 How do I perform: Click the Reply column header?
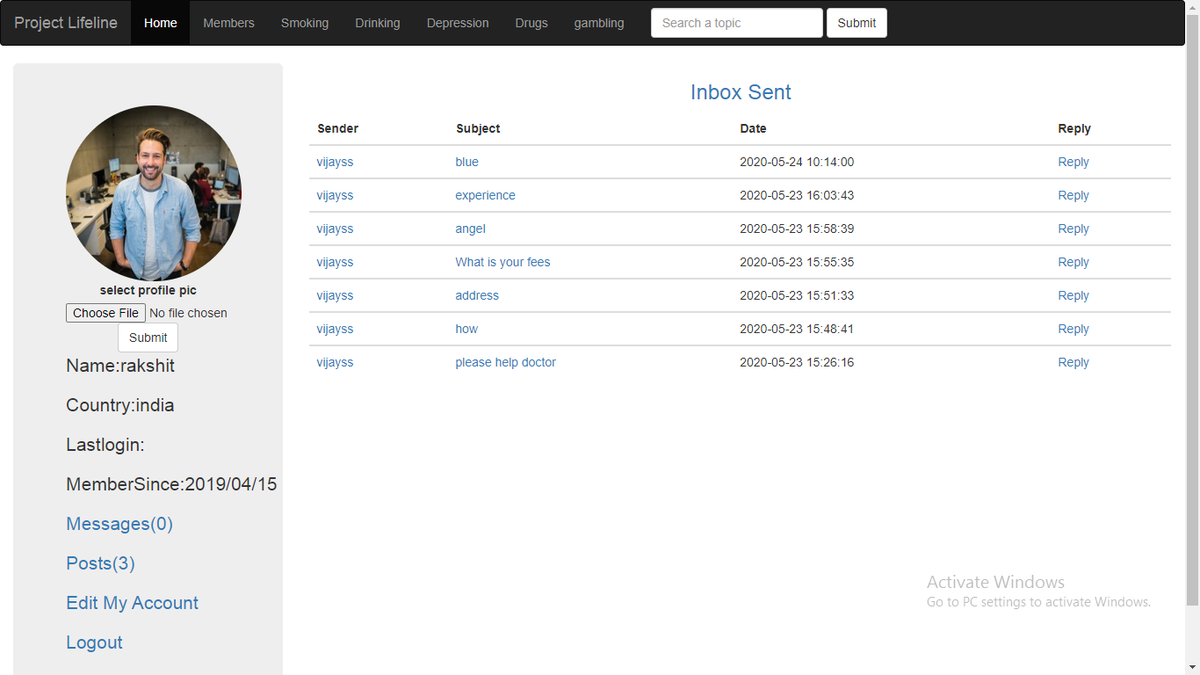pyautogui.click(x=1074, y=129)
